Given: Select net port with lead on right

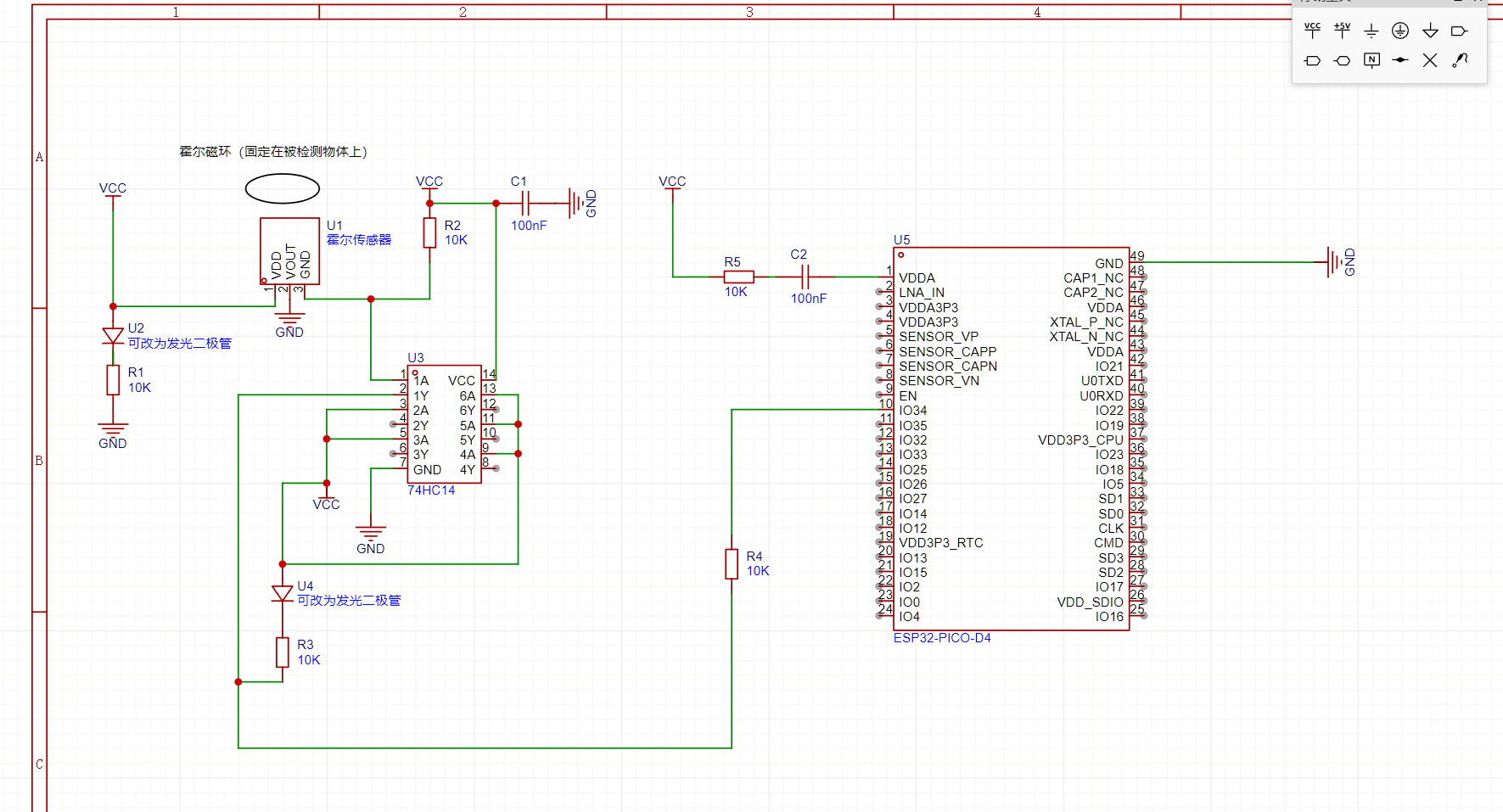Looking at the screenshot, I should point(1459,31).
